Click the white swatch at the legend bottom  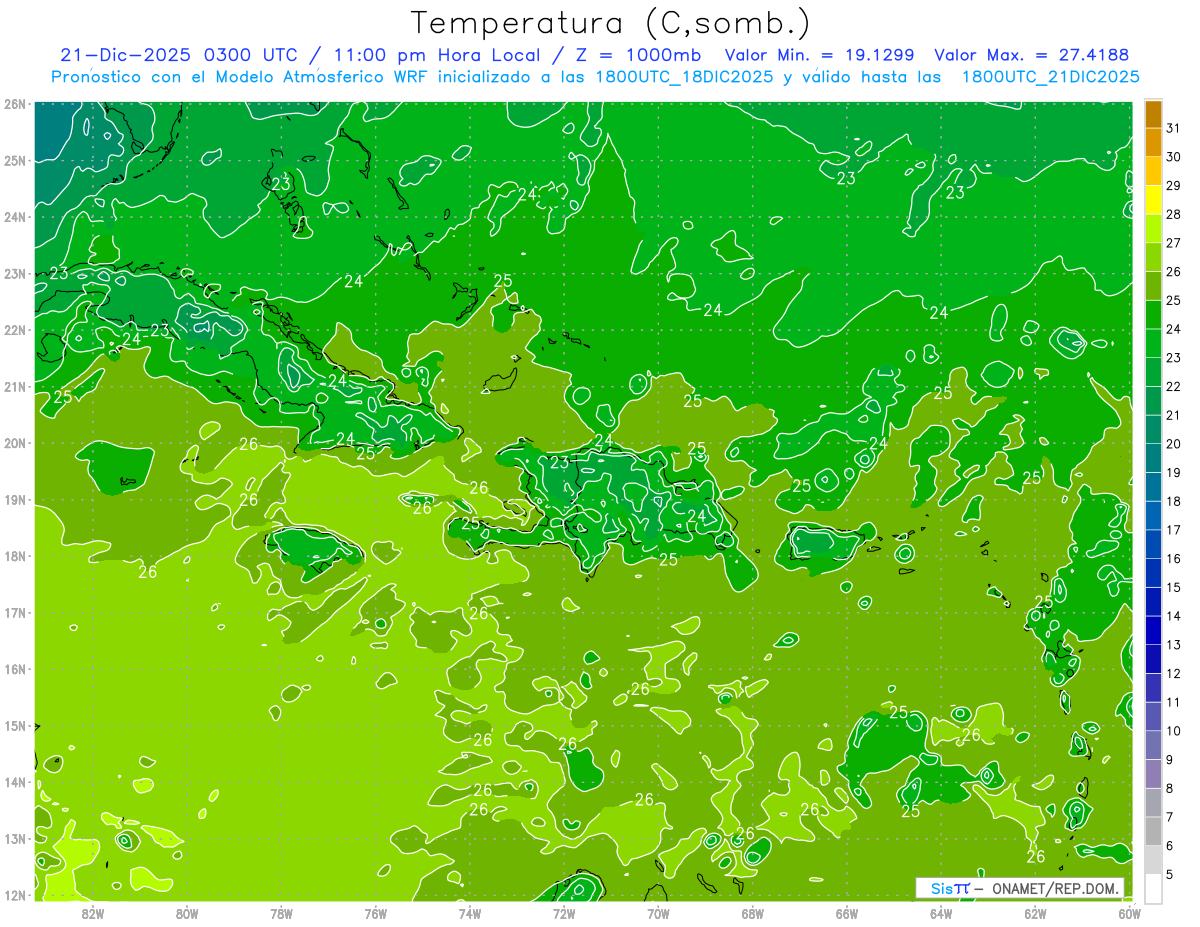pos(1153,888)
